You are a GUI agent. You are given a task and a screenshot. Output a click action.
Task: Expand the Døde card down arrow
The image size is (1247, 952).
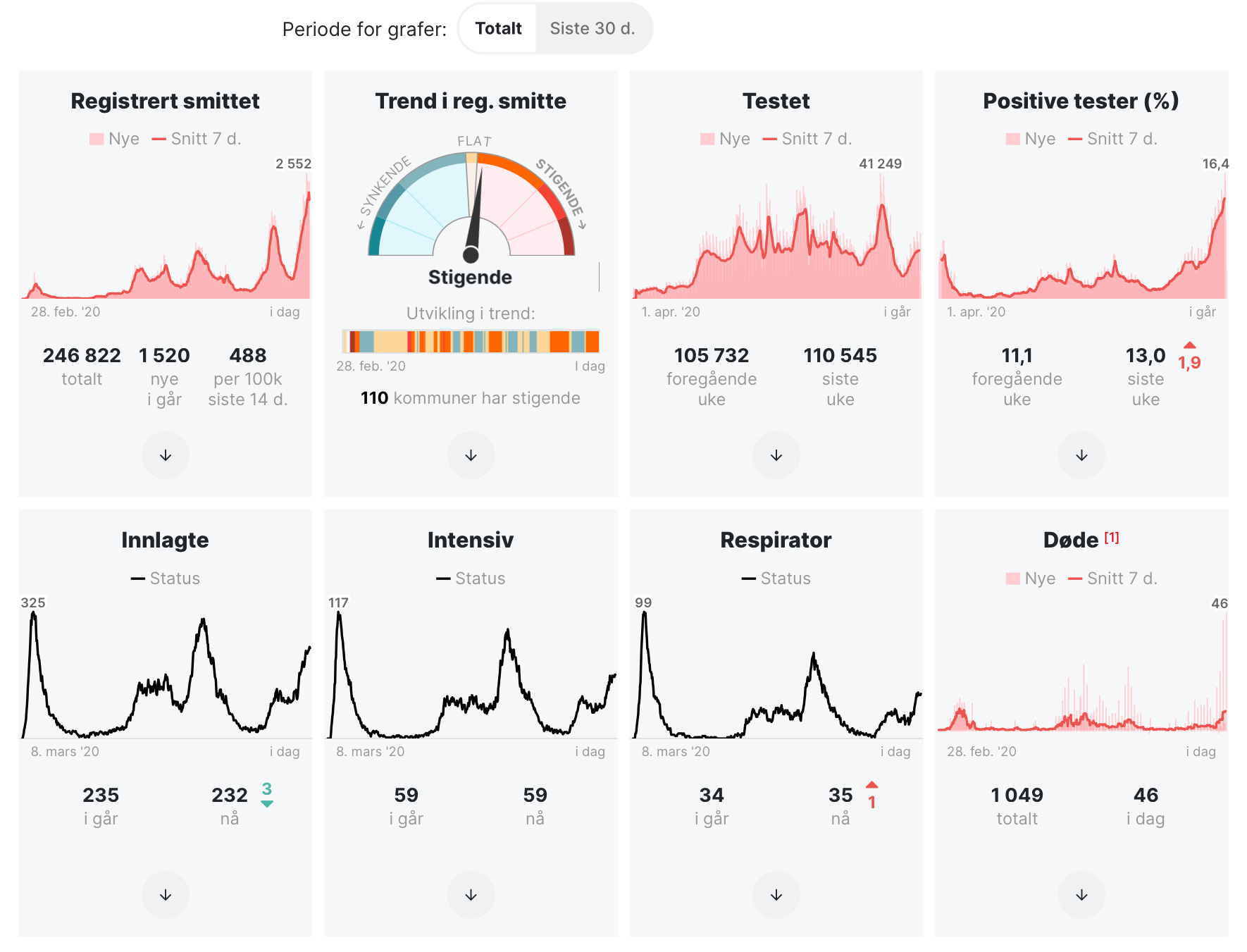(x=1081, y=895)
